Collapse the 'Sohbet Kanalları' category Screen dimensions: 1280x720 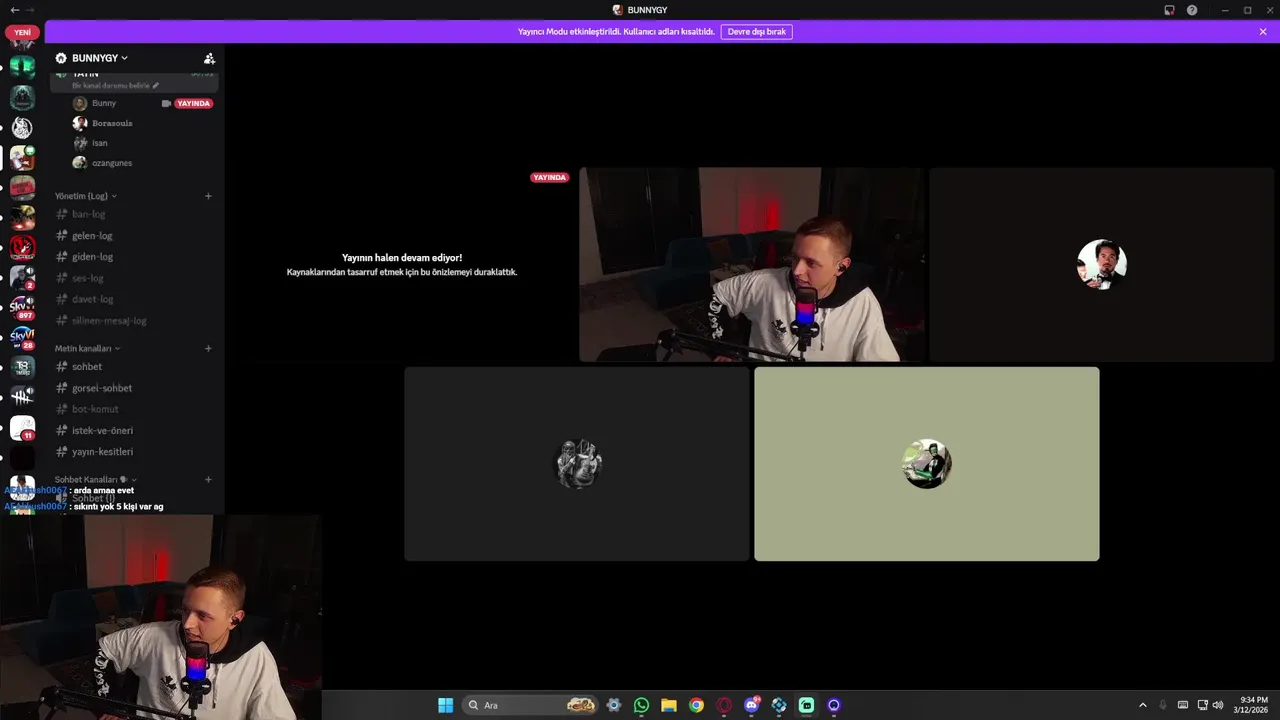click(x=95, y=479)
